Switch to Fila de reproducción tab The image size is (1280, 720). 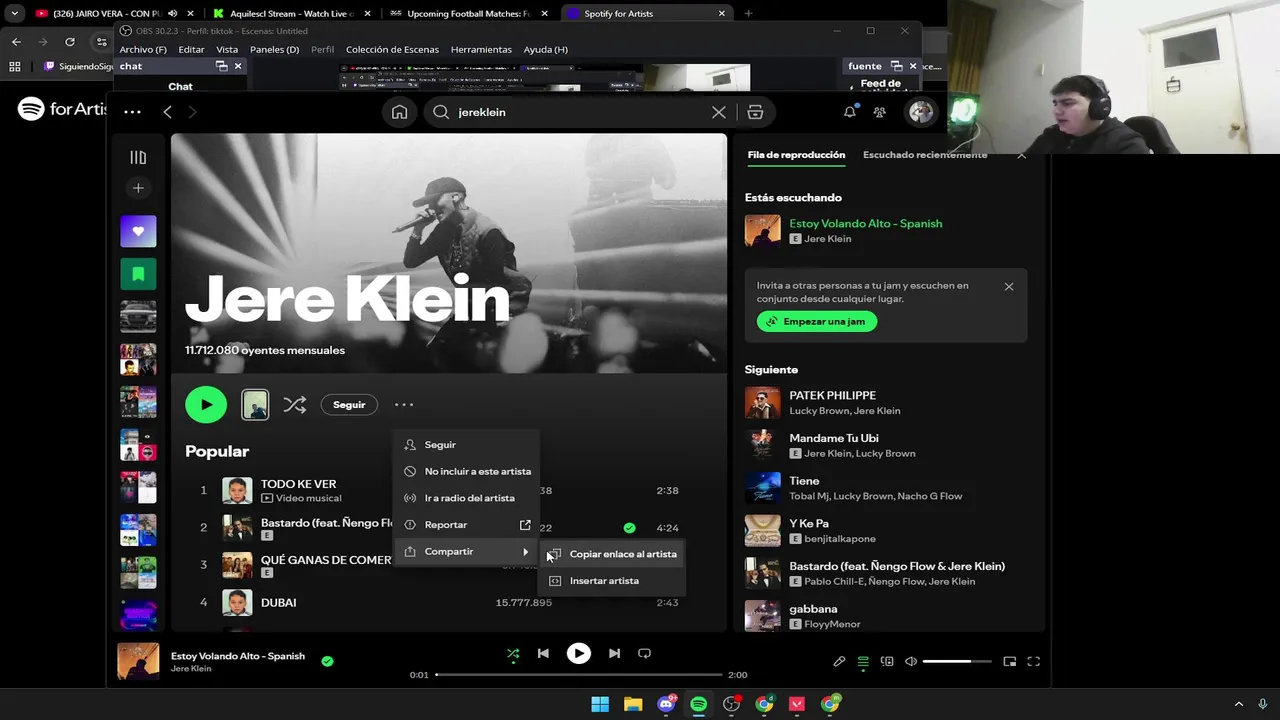pos(796,155)
